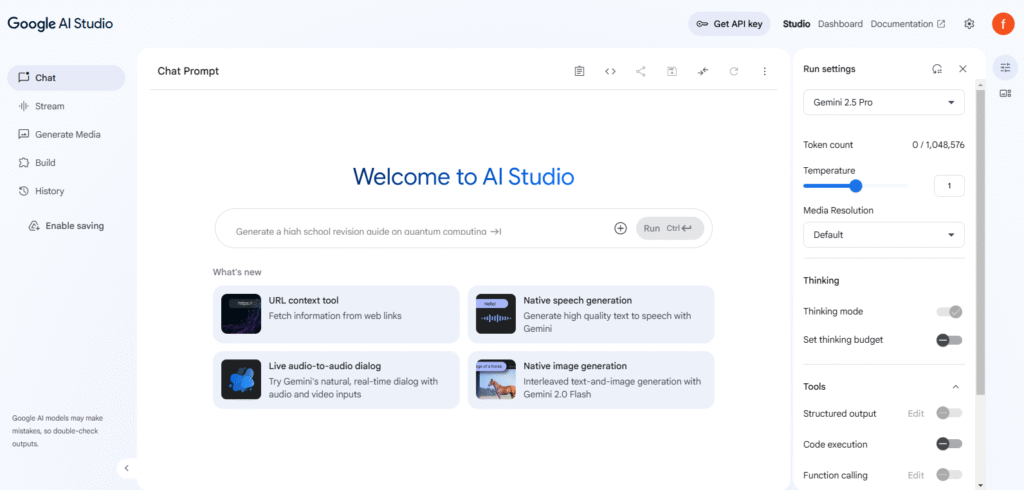
Task: Open the three-dot more options menu
Action: tap(765, 71)
